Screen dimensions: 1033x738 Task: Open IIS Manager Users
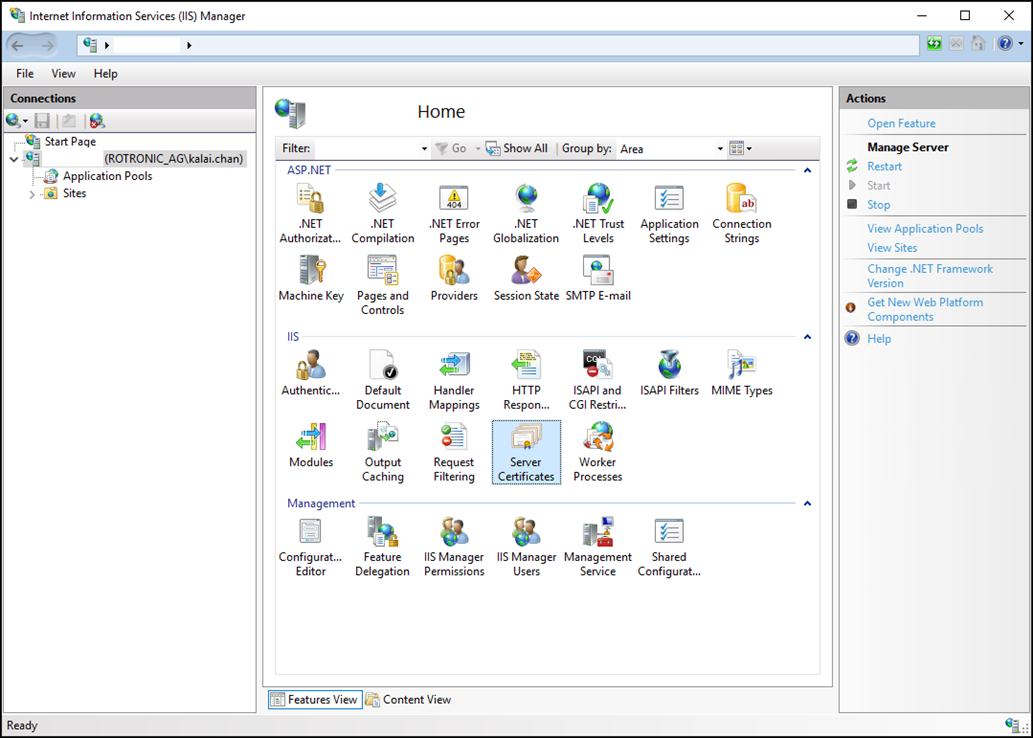[x=526, y=547]
